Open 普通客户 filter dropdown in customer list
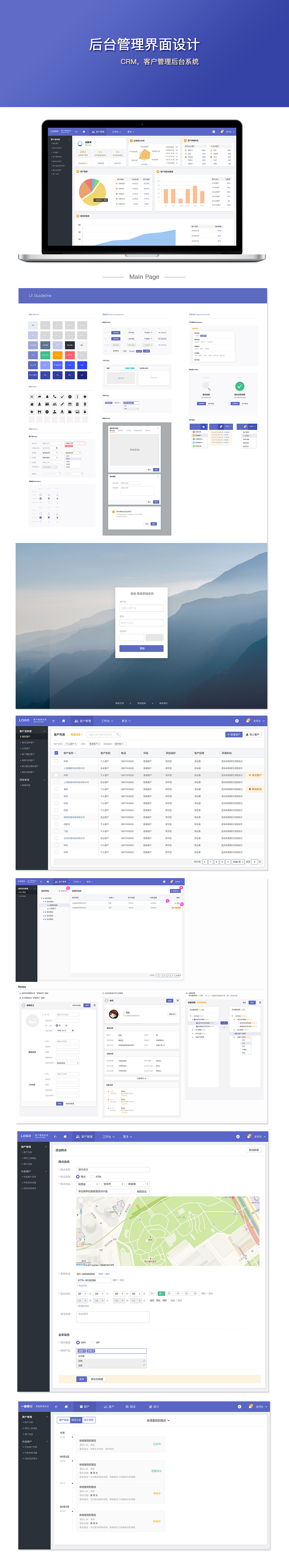289x1568 pixels. [95, 744]
